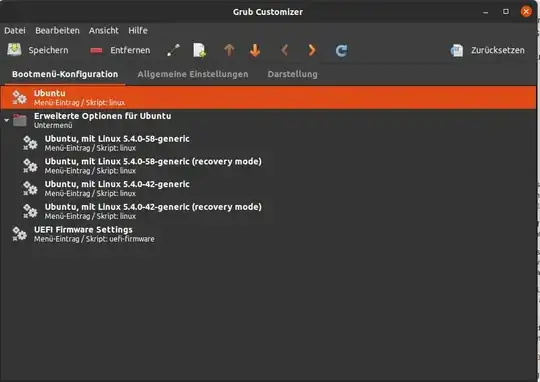The image size is (540, 382).
Task: Create a new entry with document icon
Action: (199, 50)
